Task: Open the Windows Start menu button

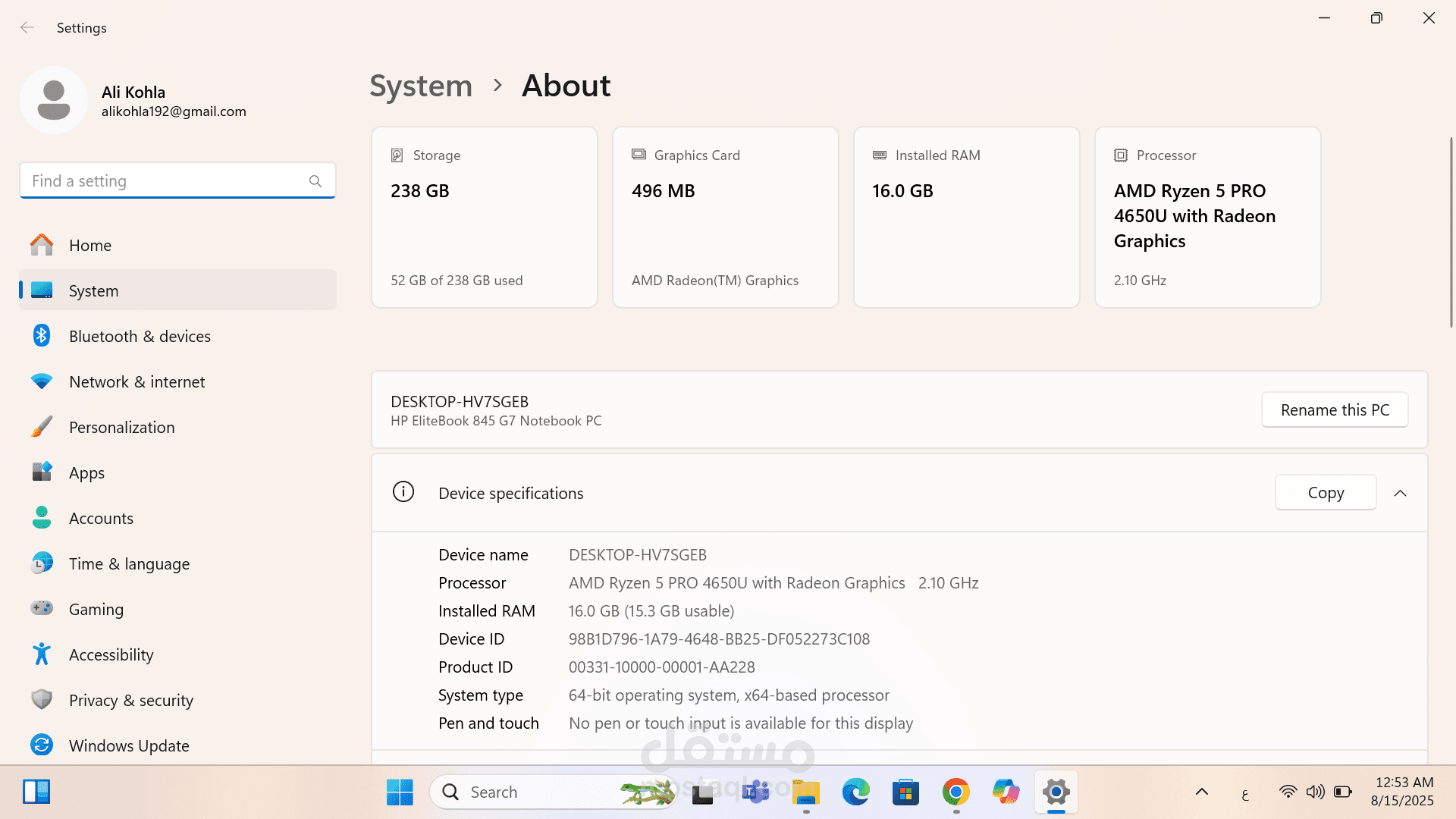Action: 400,792
